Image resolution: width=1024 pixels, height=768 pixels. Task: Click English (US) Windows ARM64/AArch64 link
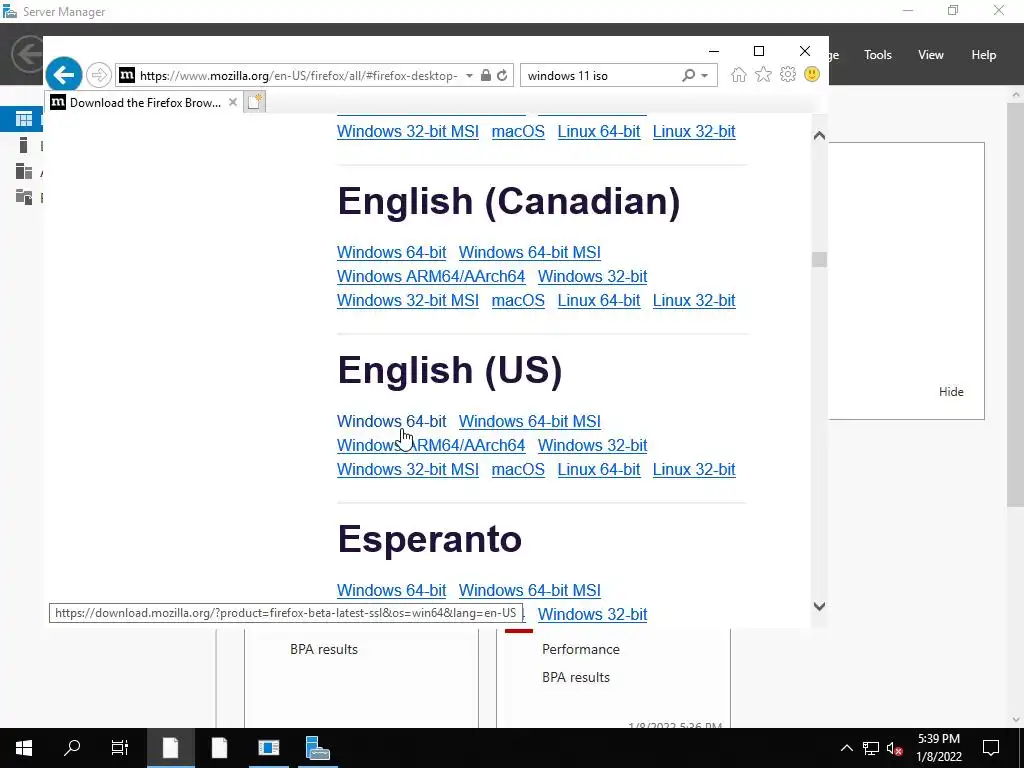coord(431,445)
